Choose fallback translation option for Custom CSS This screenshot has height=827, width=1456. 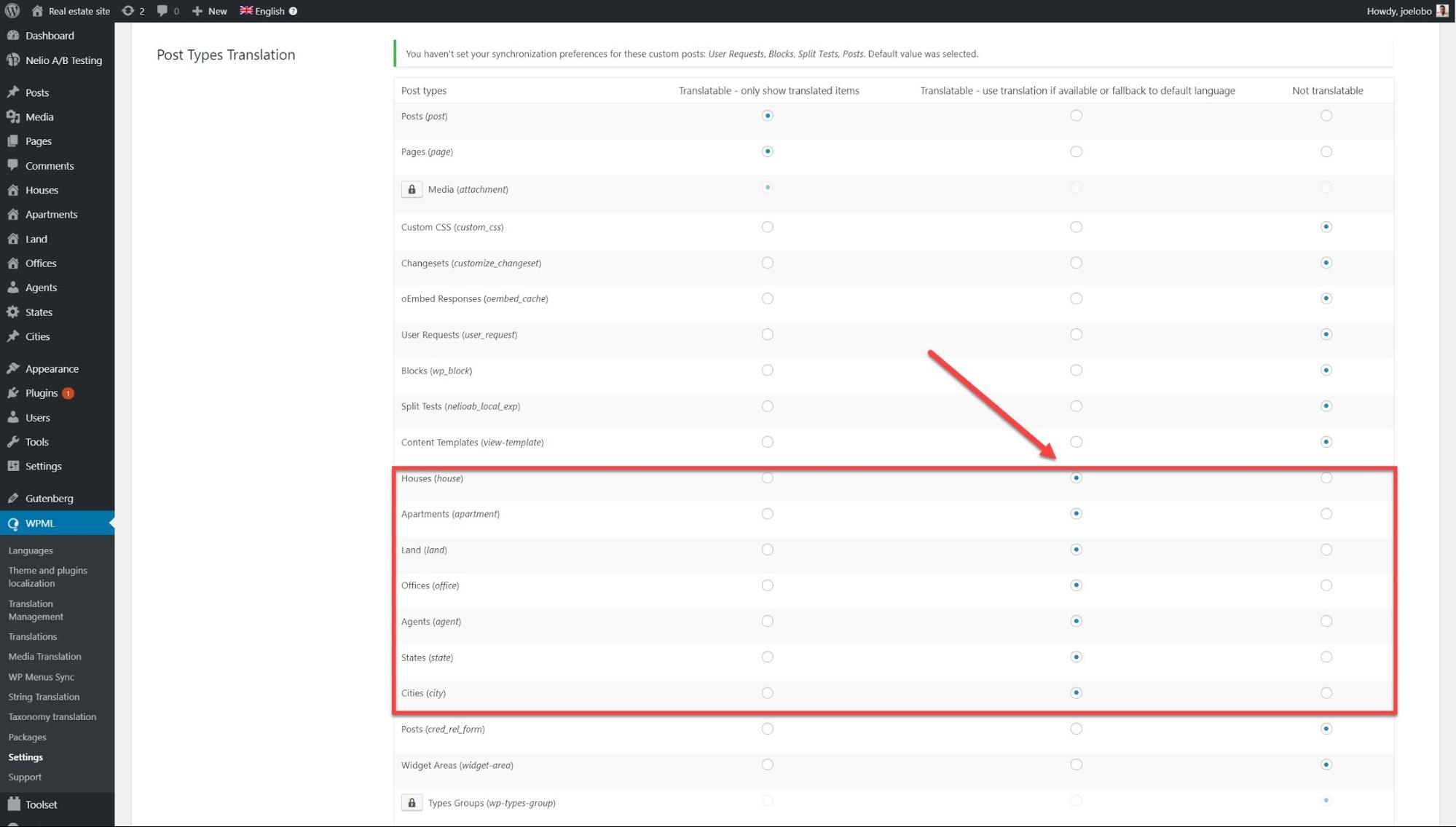tap(1076, 227)
